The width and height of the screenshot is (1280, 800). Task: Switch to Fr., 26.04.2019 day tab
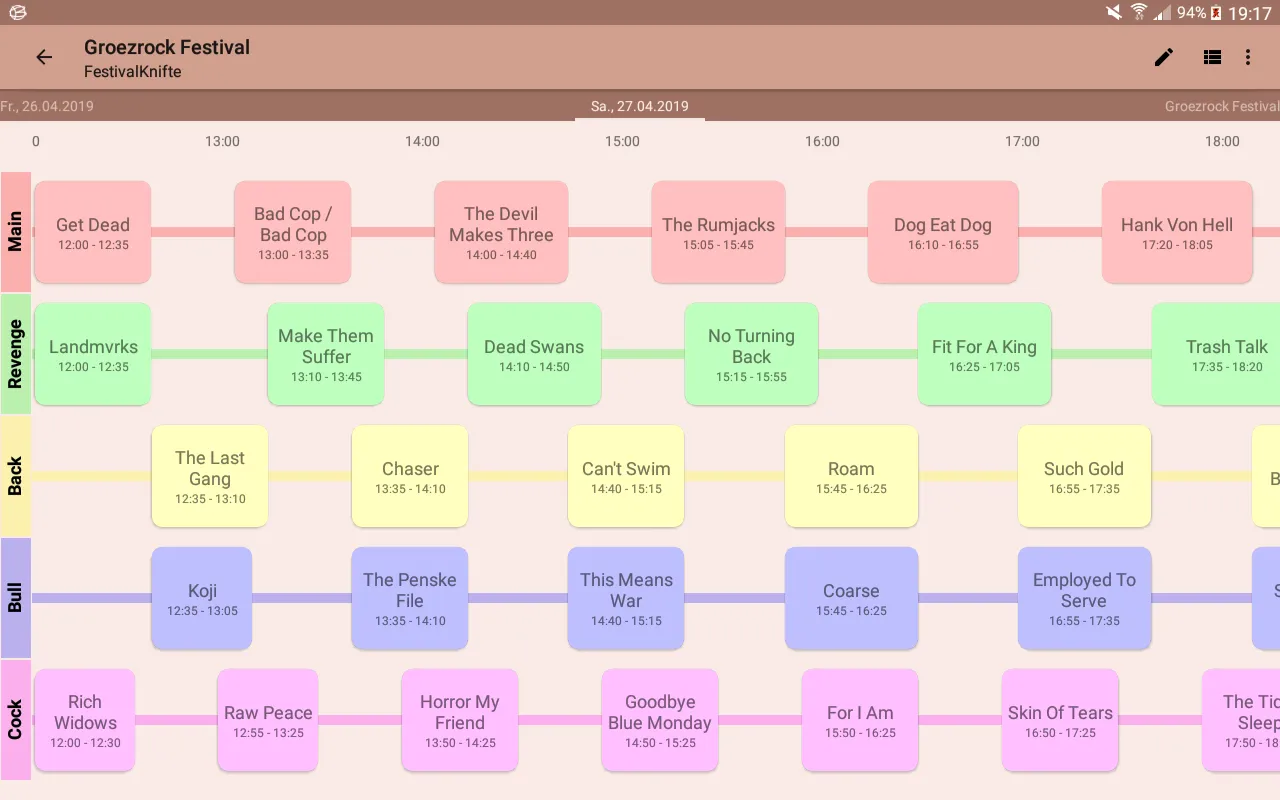click(47, 106)
